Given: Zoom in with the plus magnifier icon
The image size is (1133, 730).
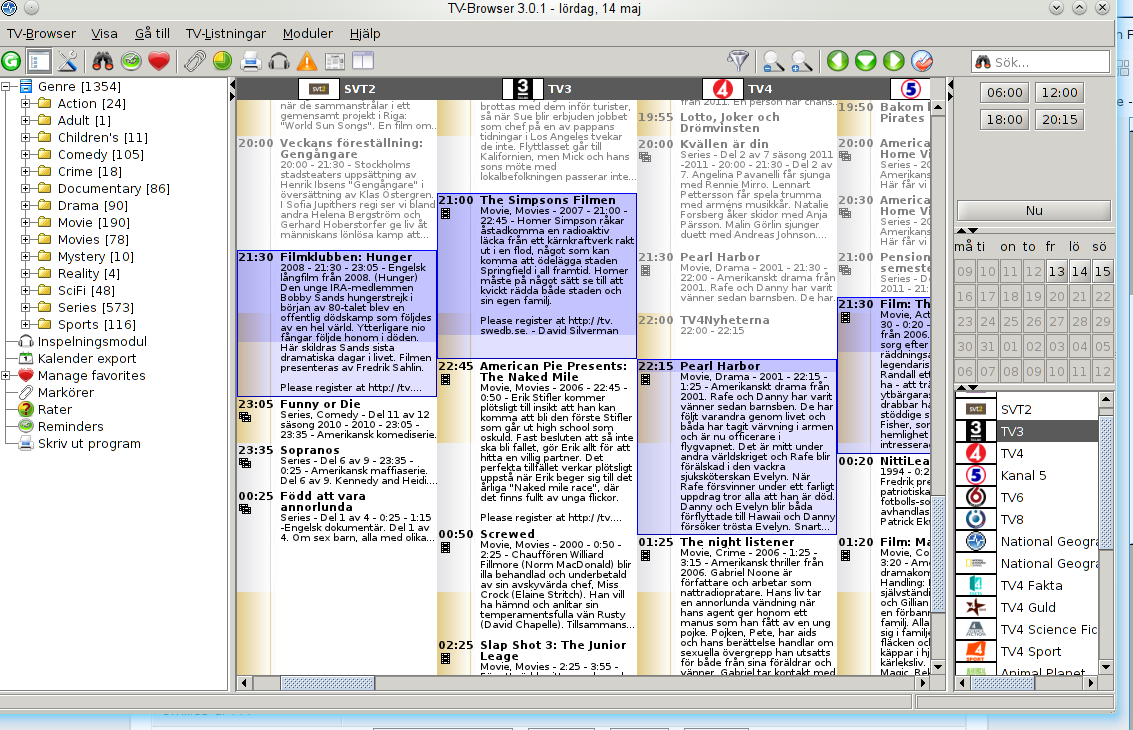Looking at the screenshot, I should [801, 61].
